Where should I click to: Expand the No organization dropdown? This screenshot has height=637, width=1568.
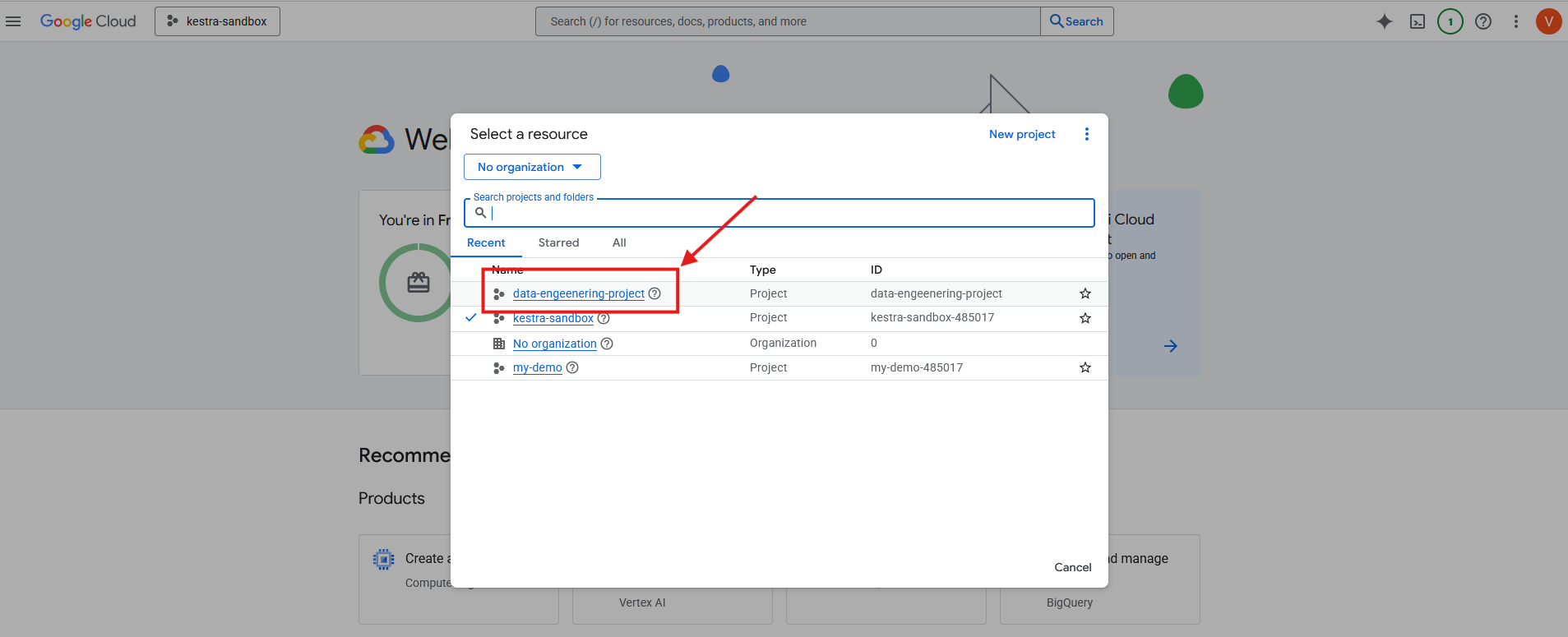531,167
